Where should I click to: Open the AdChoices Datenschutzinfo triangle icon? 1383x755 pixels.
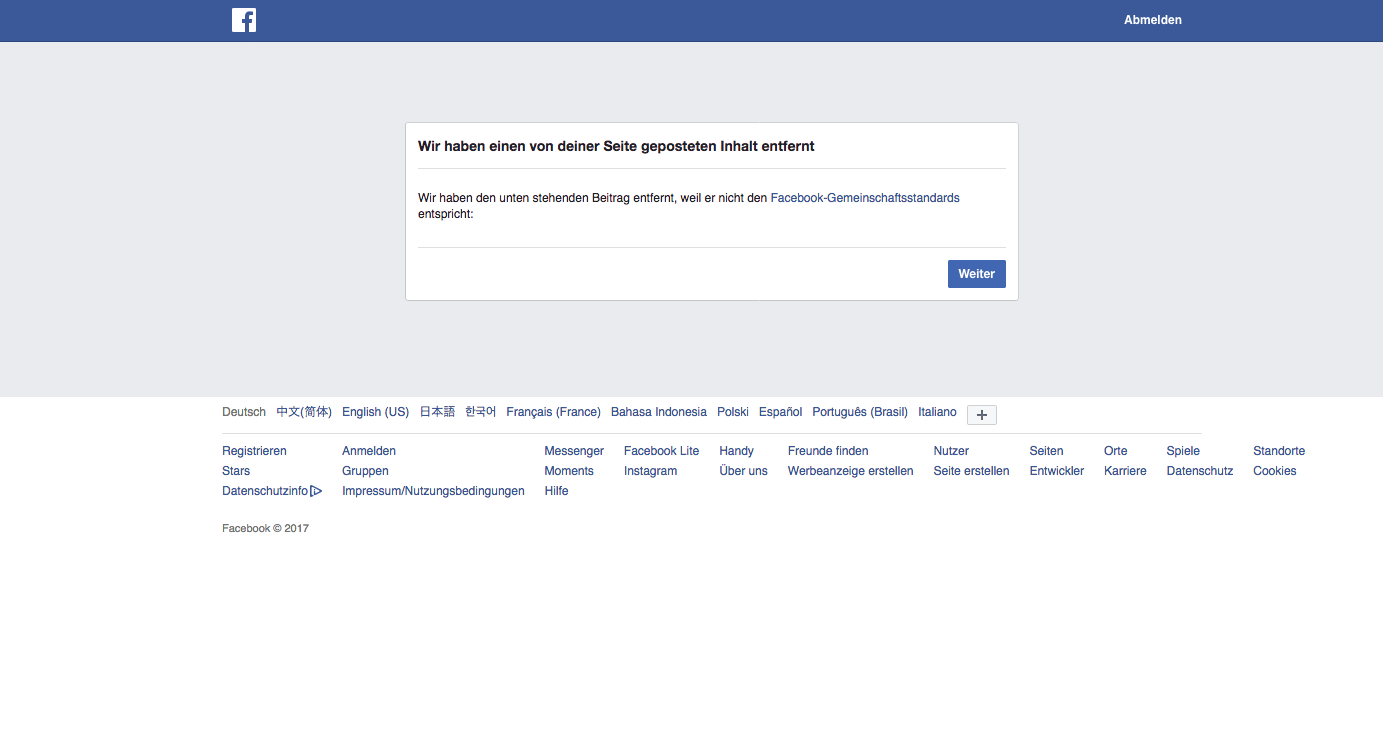[316, 491]
